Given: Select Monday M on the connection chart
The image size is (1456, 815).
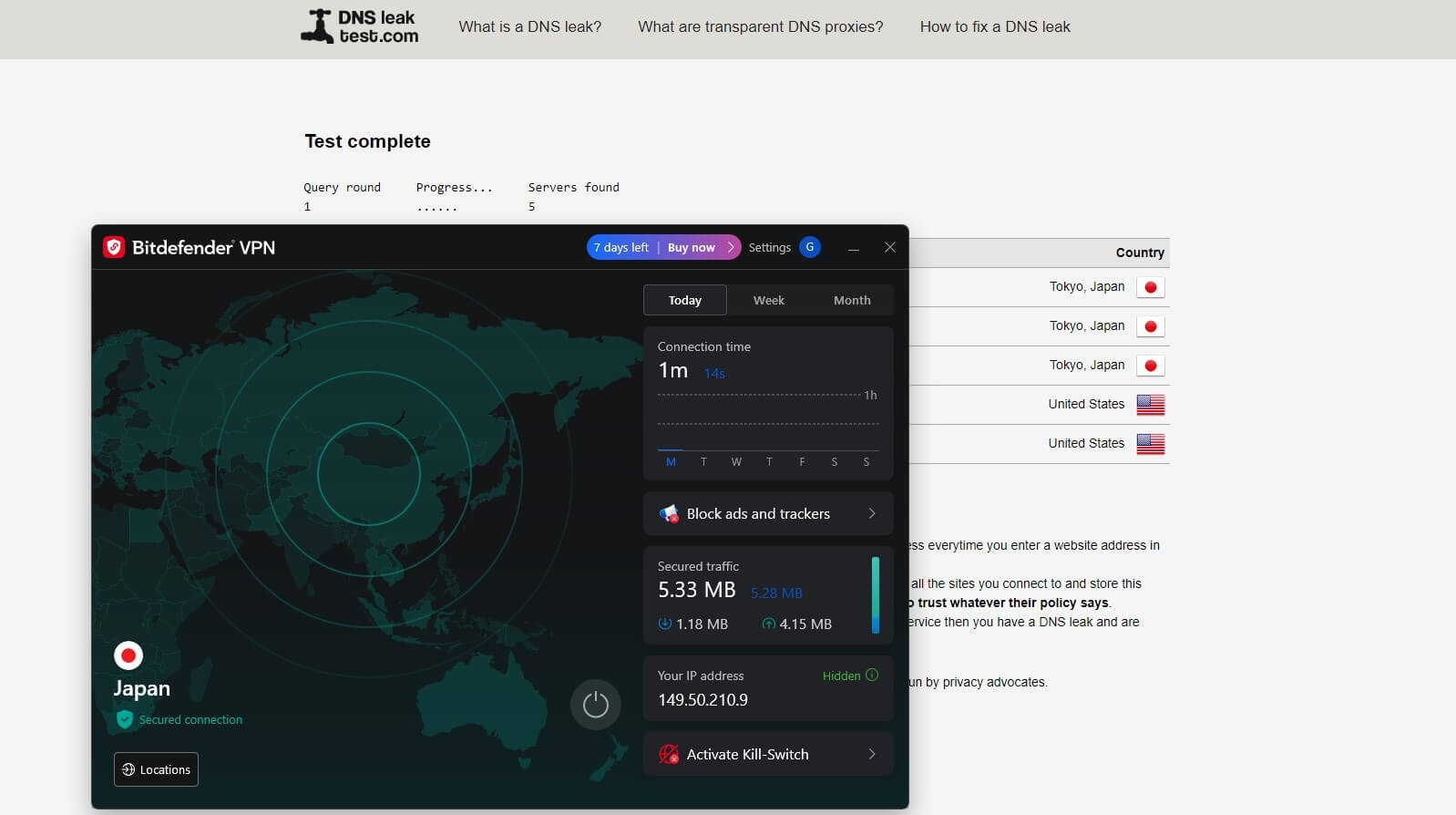Looking at the screenshot, I should pos(672,462).
